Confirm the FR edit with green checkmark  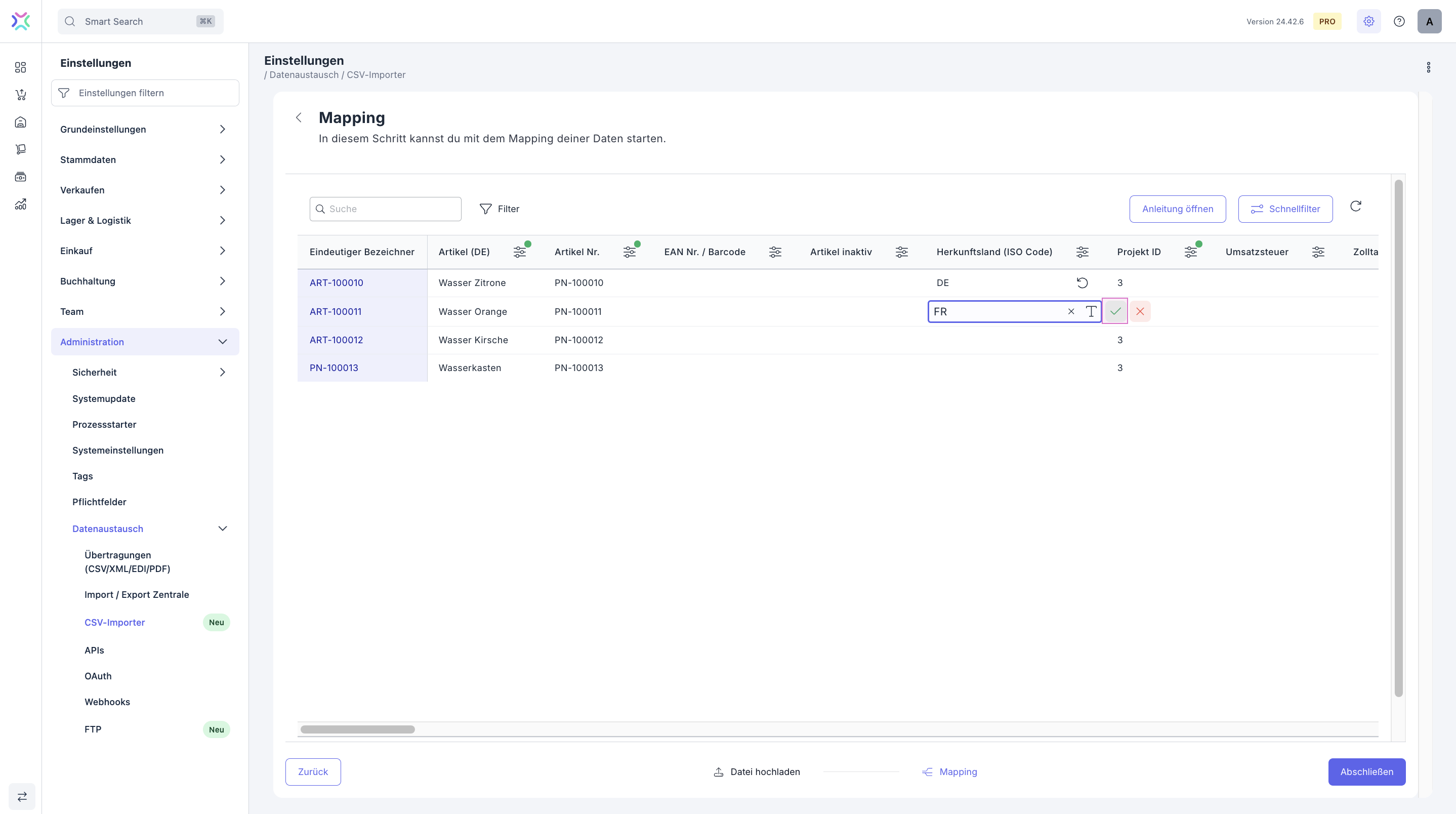pyautogui.click(x=1114, y=311)
